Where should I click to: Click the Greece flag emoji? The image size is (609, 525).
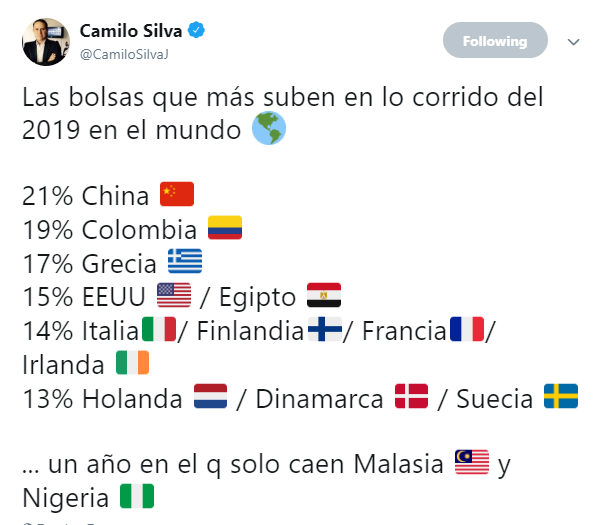[185, 262]
